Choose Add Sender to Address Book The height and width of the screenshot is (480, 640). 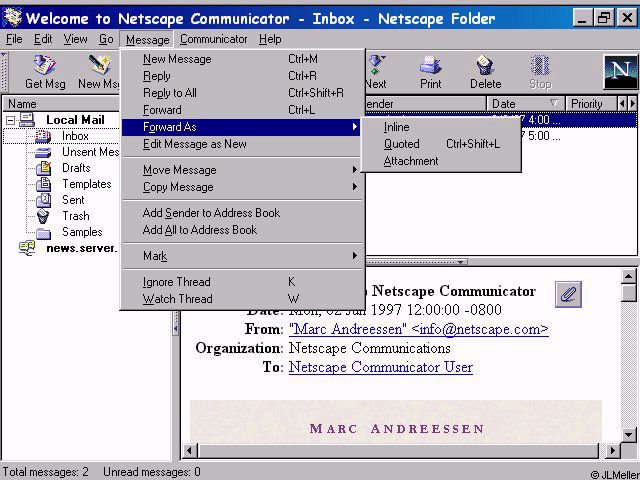pos(241,213)
